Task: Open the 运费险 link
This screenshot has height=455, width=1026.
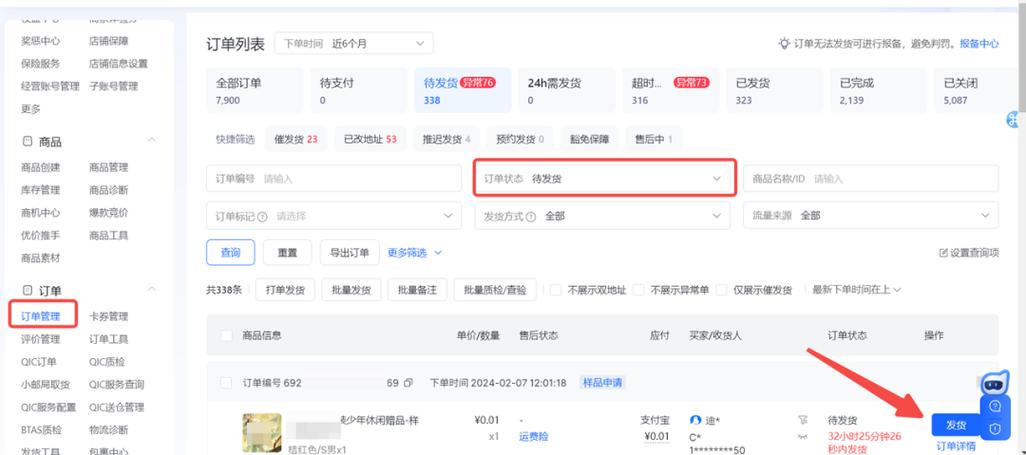Action: 533,437
